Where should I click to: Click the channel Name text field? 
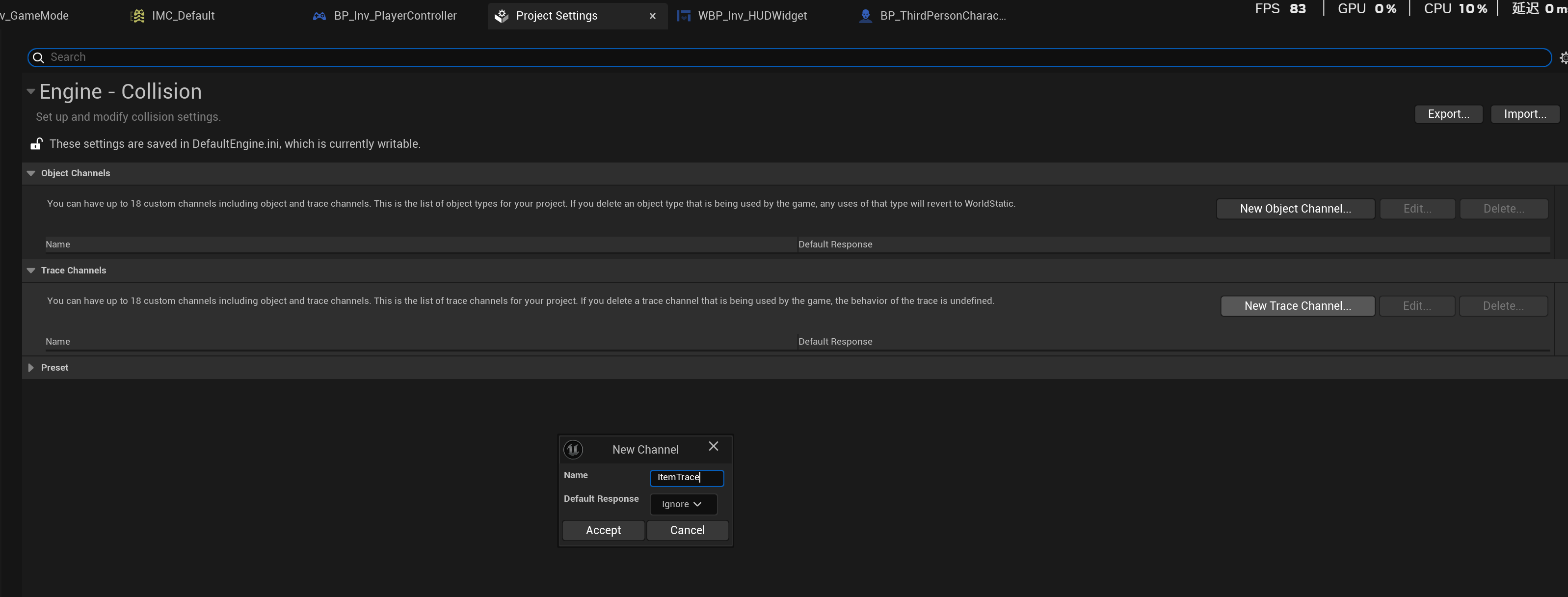click(x=686, y=478)
